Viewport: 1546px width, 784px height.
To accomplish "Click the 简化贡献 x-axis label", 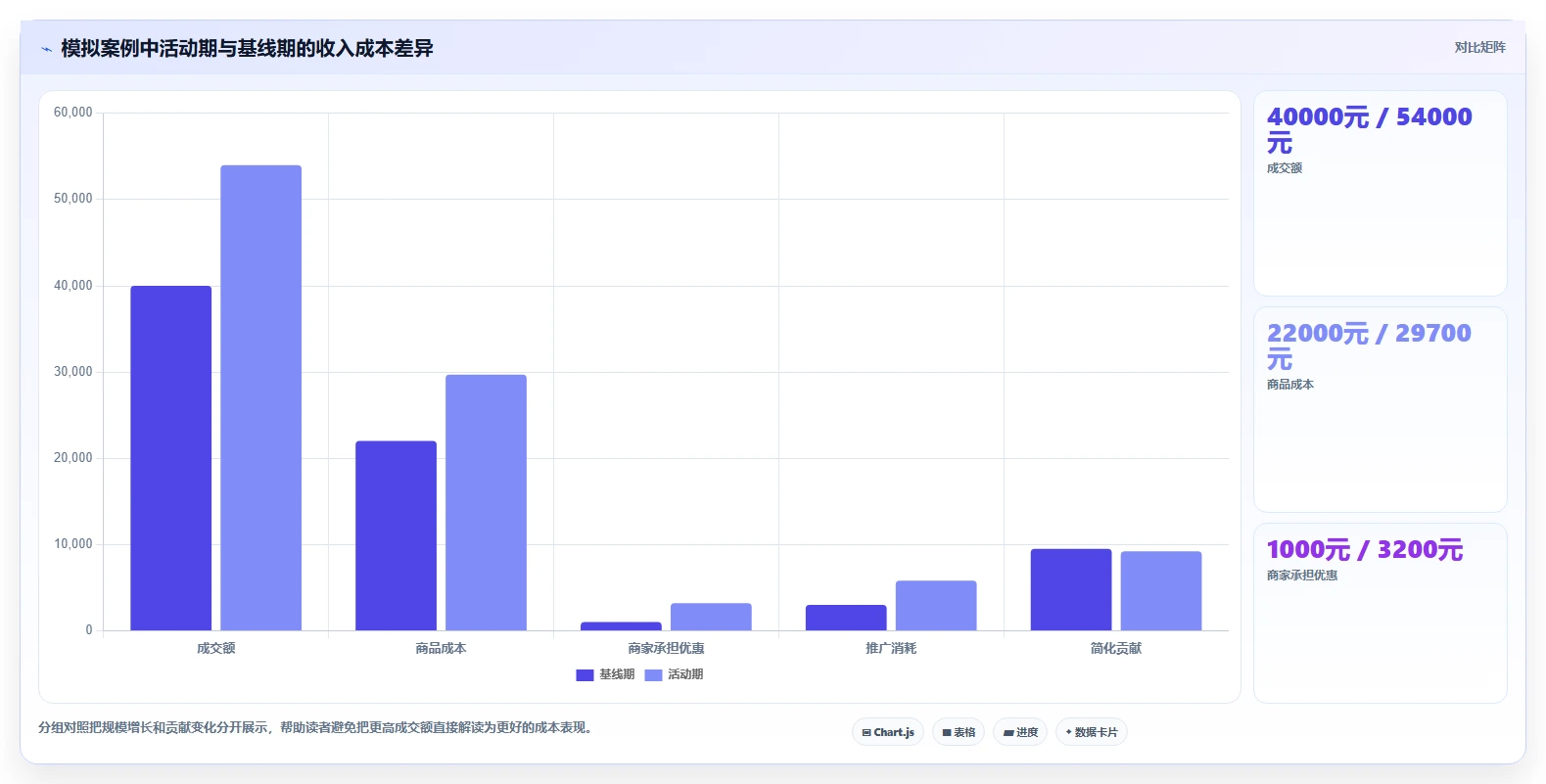I will [1116, 648].
